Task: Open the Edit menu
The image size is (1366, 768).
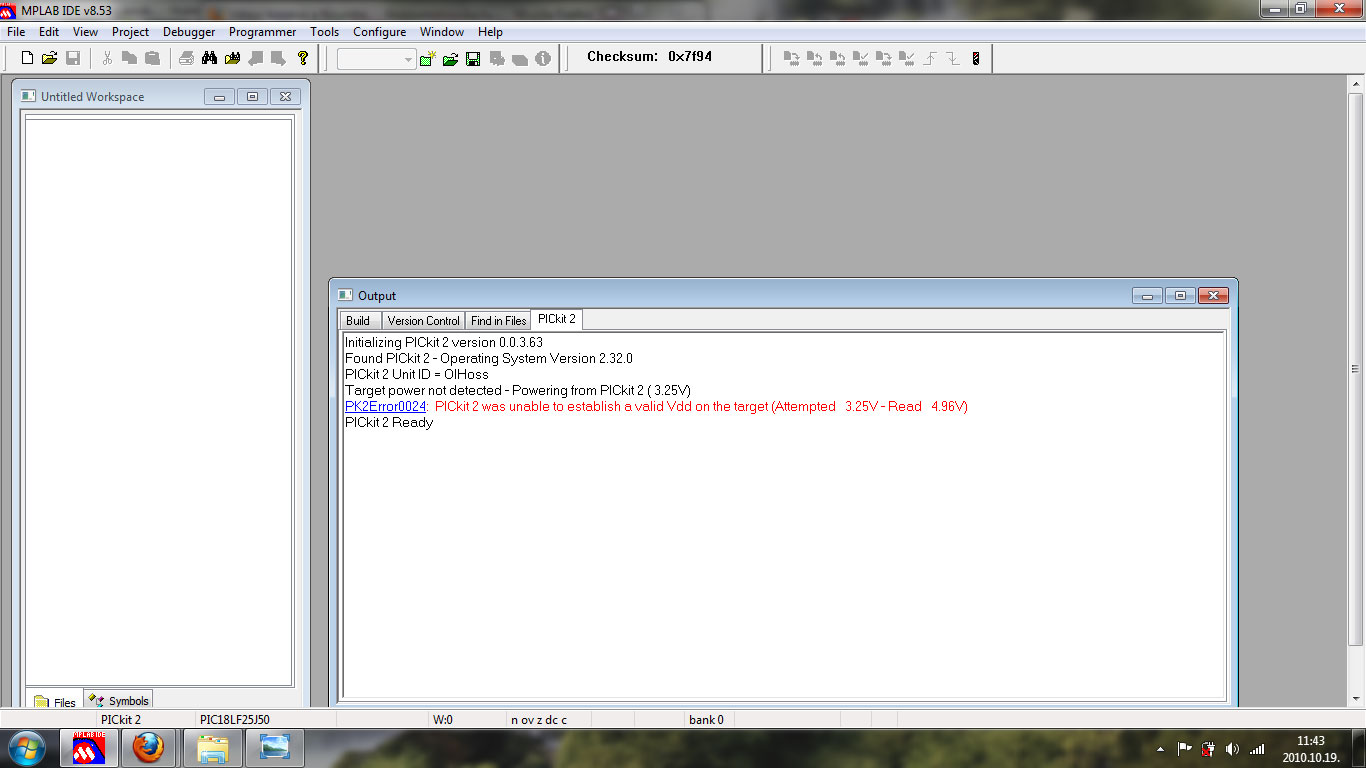Action: tap(49, 32)
